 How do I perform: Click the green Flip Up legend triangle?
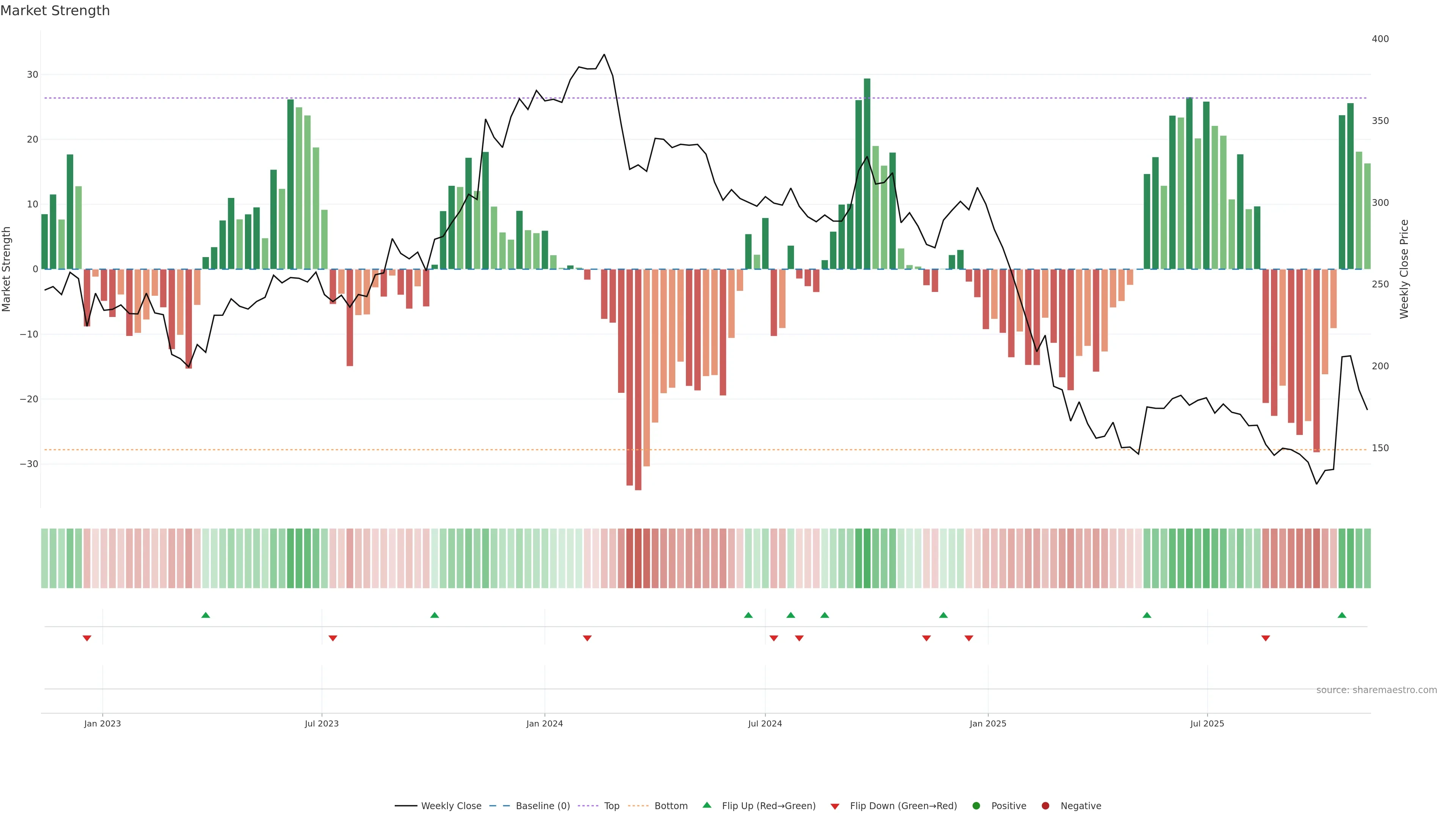click(706, 805)
